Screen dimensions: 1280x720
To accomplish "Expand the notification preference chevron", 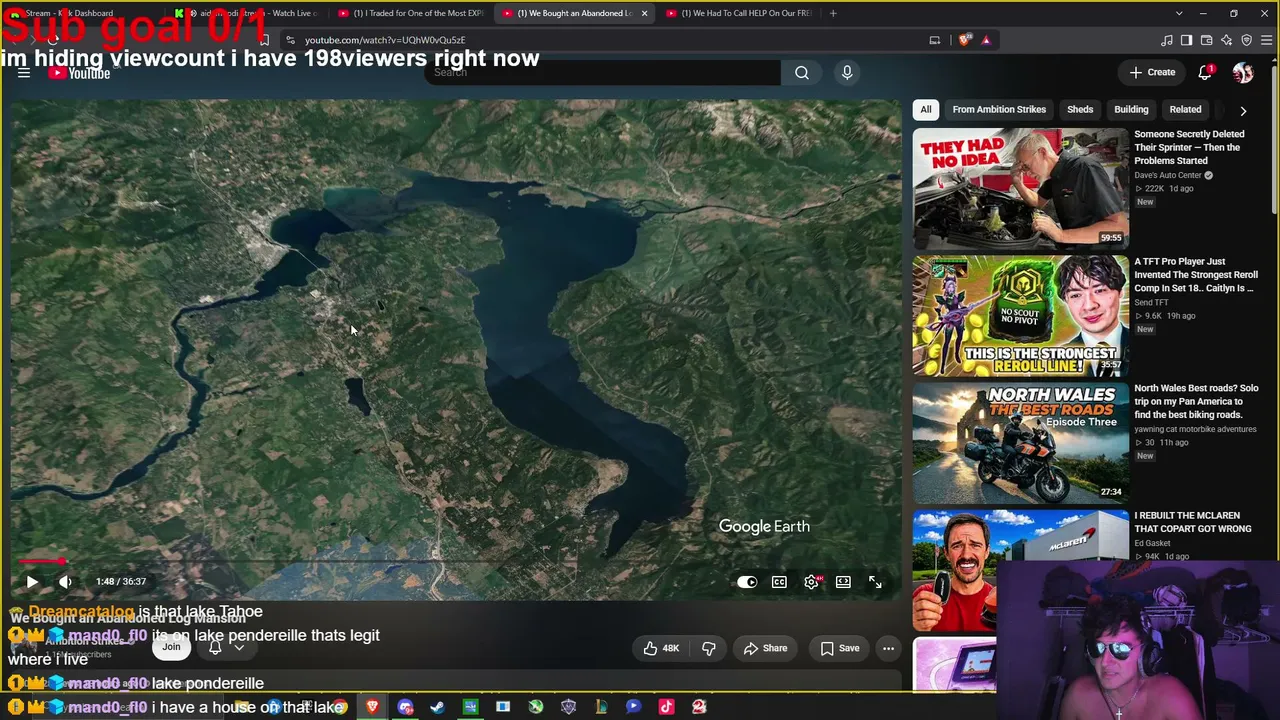I will pos(239,647).
